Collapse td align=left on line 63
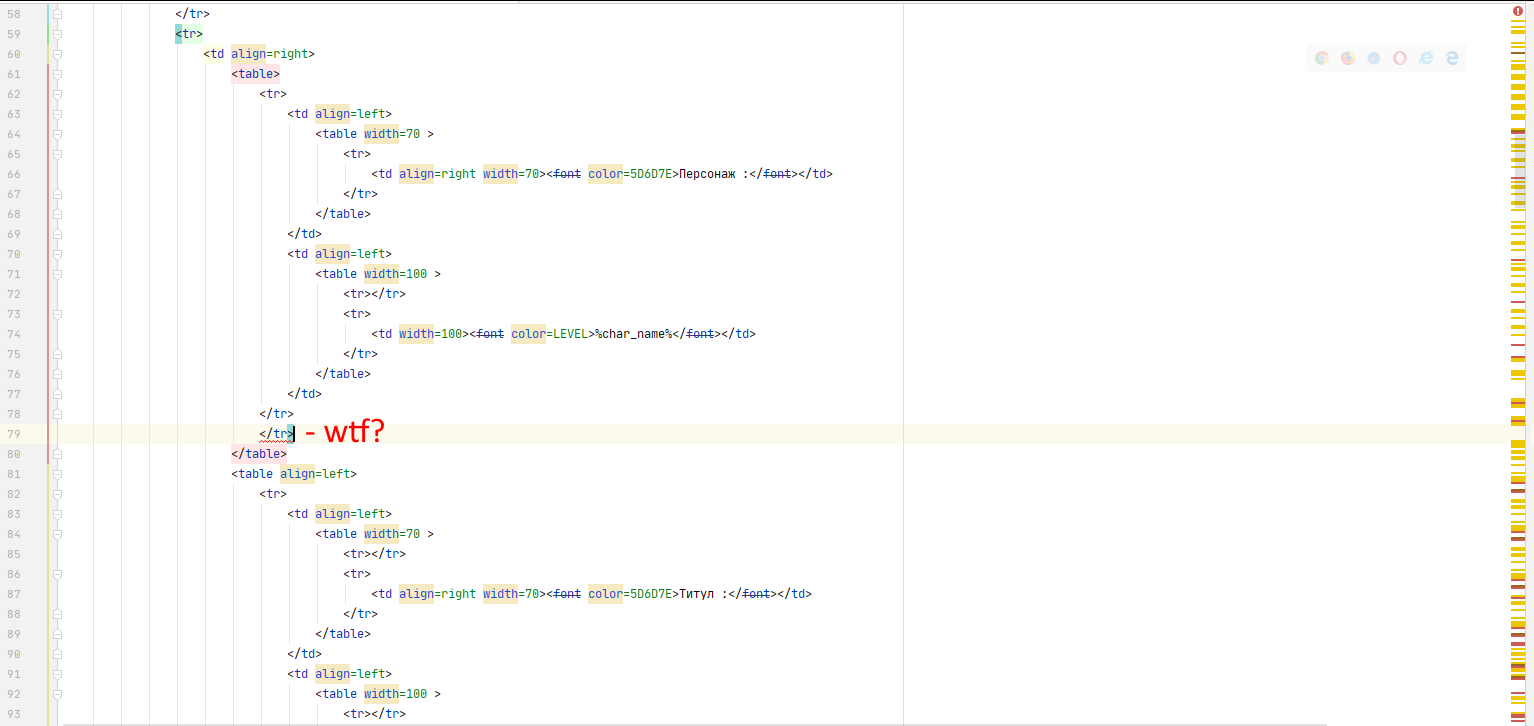1534x726 pixels. (57, 114)
